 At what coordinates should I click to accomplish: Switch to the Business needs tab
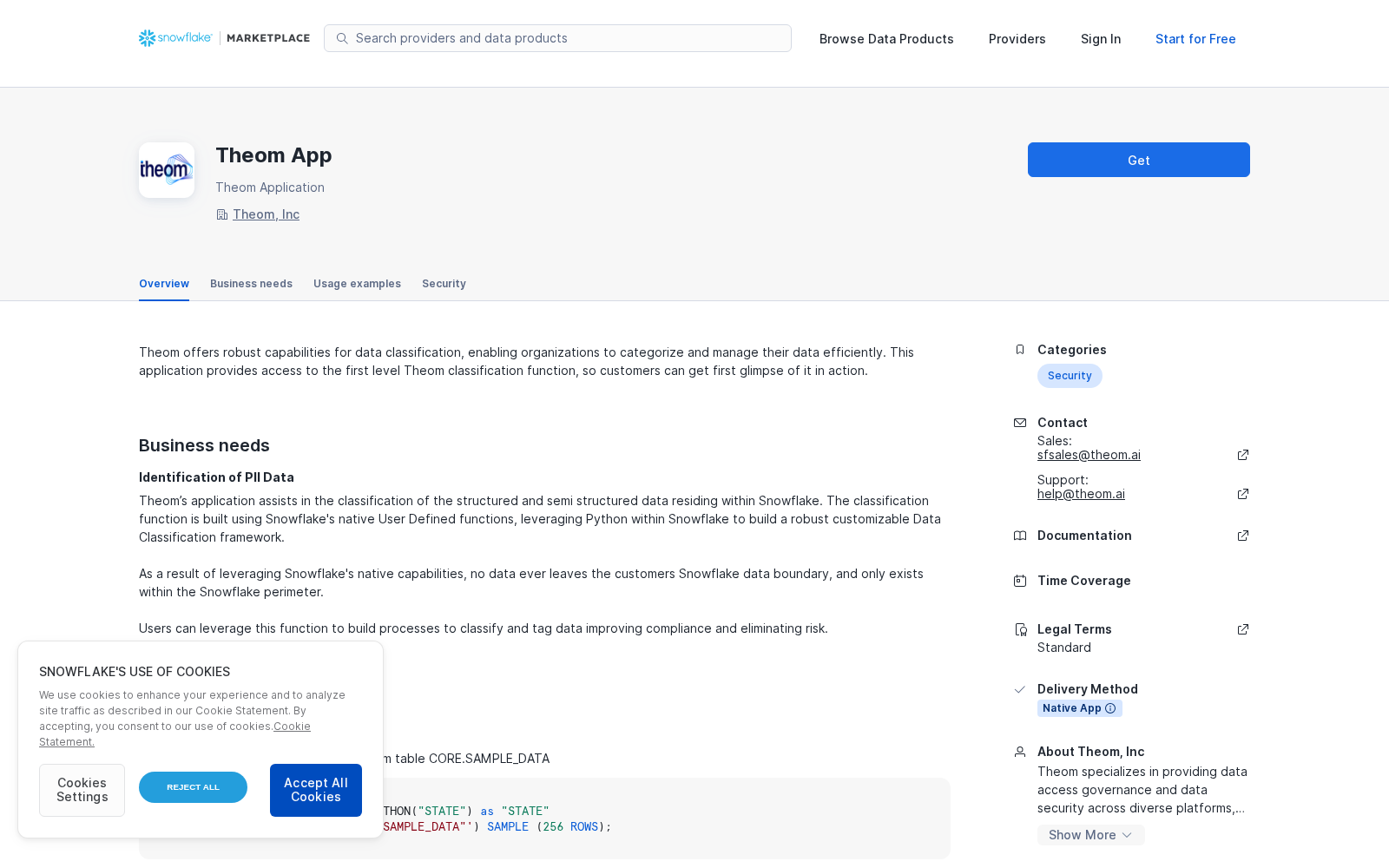[x=251, y=284]
